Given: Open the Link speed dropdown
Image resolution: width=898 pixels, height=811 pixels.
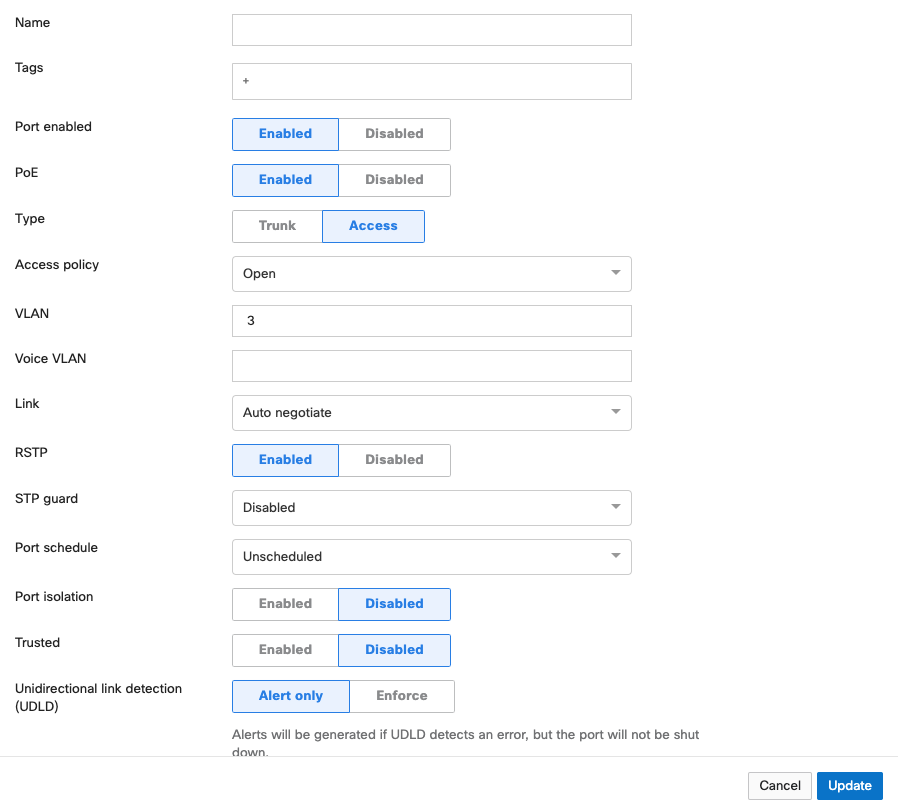Looking at the screenshot, I should coord(431,413).
